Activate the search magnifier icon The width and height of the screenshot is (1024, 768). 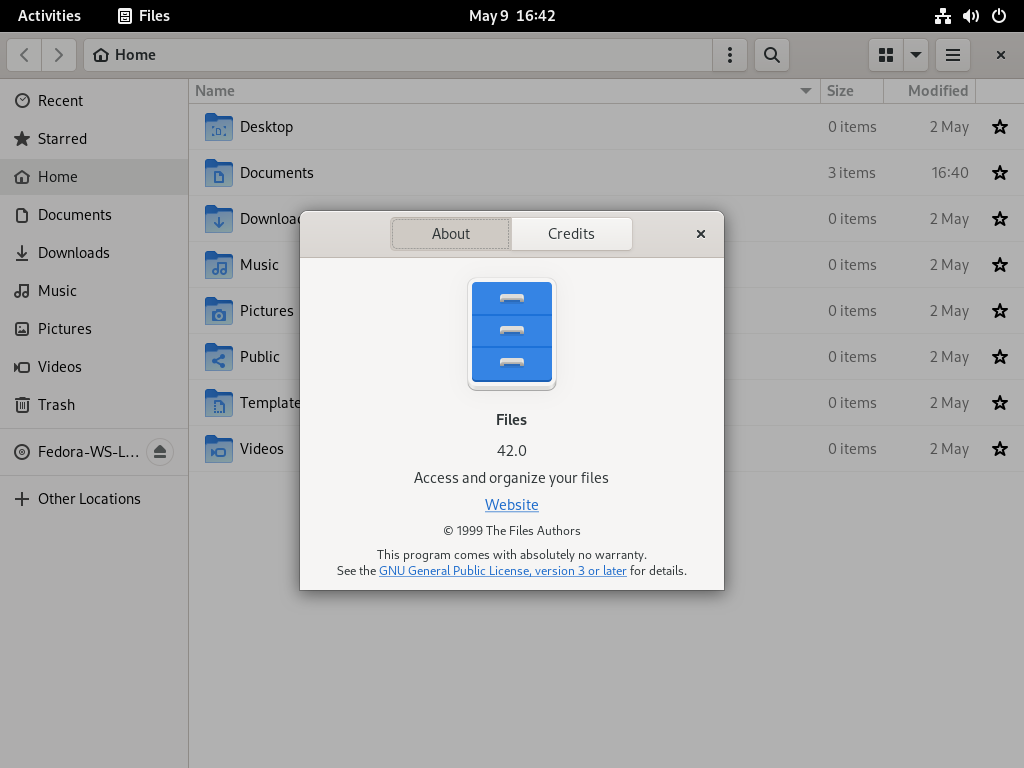click(x=772, y=55)
